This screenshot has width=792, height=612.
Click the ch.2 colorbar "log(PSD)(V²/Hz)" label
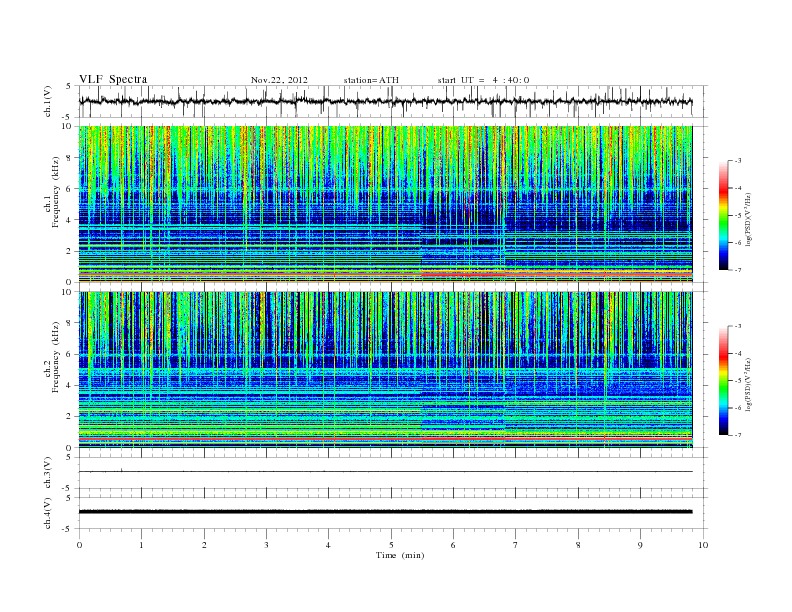[x=748, y=384]
